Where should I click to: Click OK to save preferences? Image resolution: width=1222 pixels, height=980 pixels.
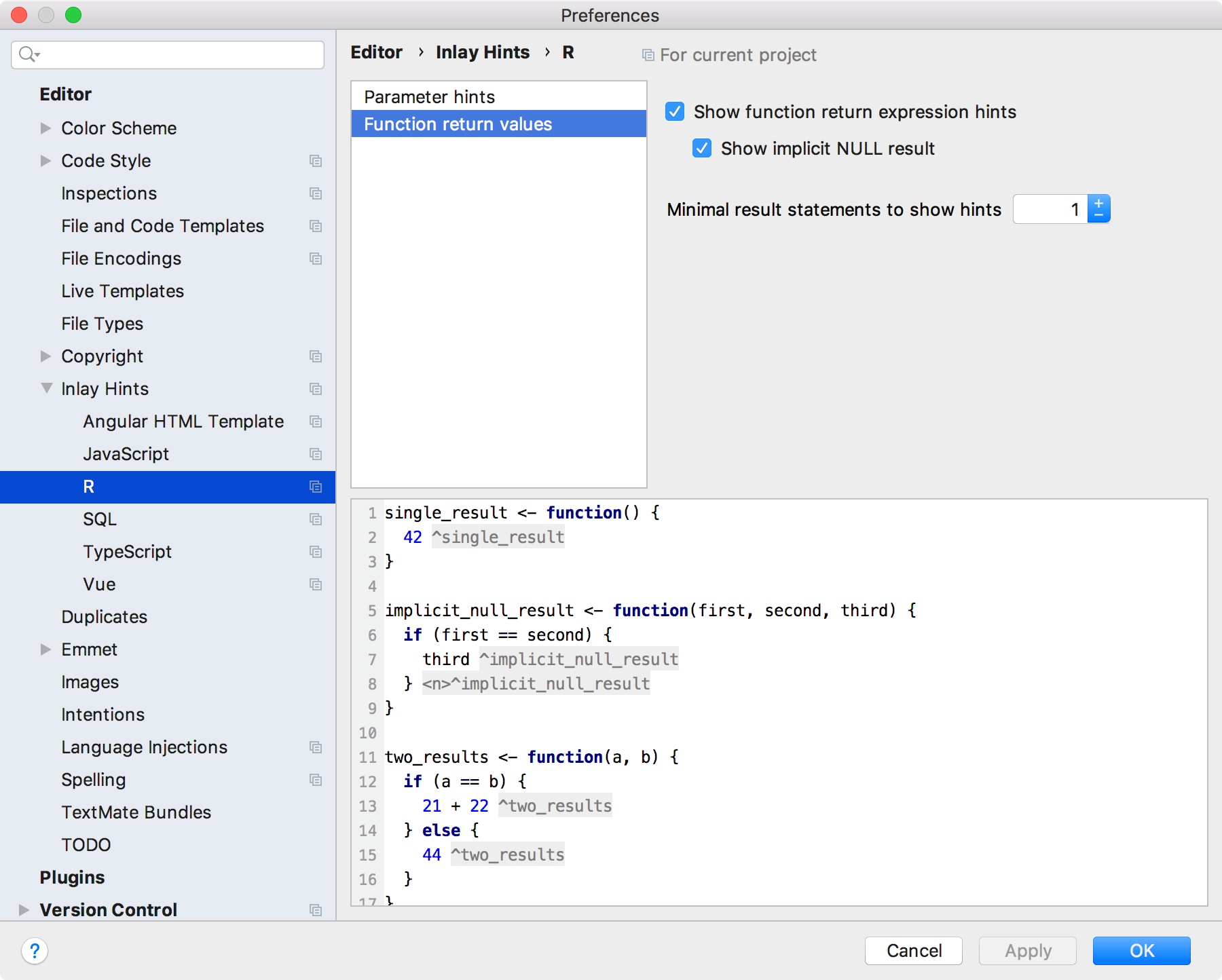tap(1141, 951)
